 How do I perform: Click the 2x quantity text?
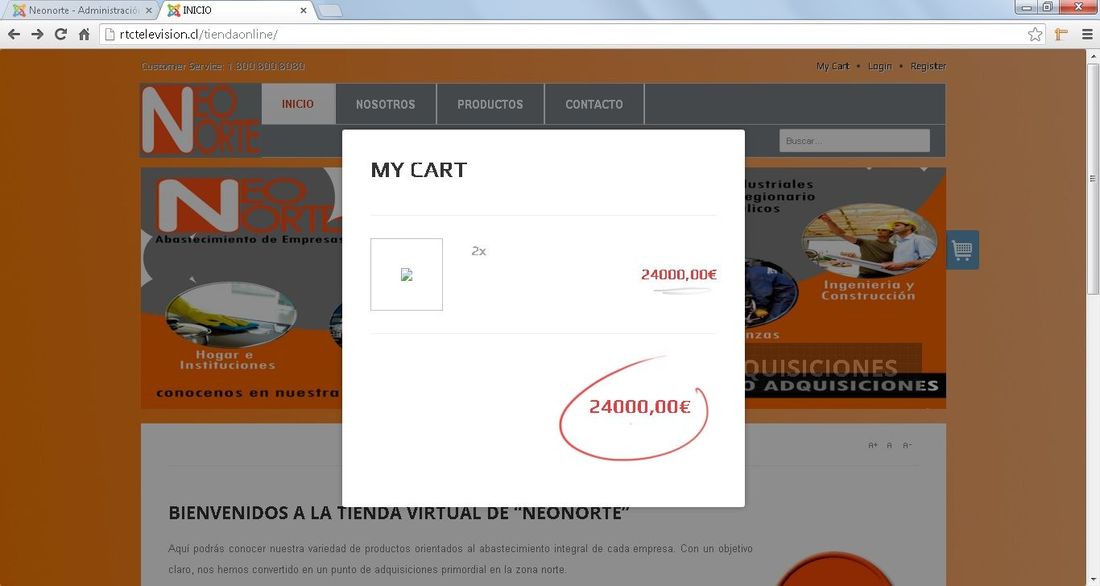coord(478,251)
